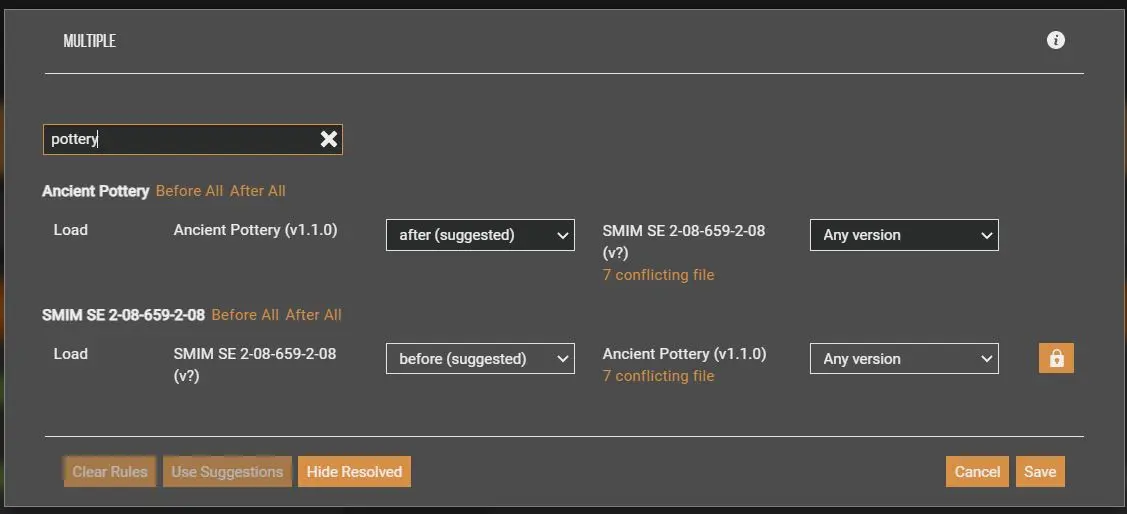Viewport: 1127px width, 514px height.
Task: Select SMIM SE 2-08-659-2-08 group heading
Action: pos(124,315)
